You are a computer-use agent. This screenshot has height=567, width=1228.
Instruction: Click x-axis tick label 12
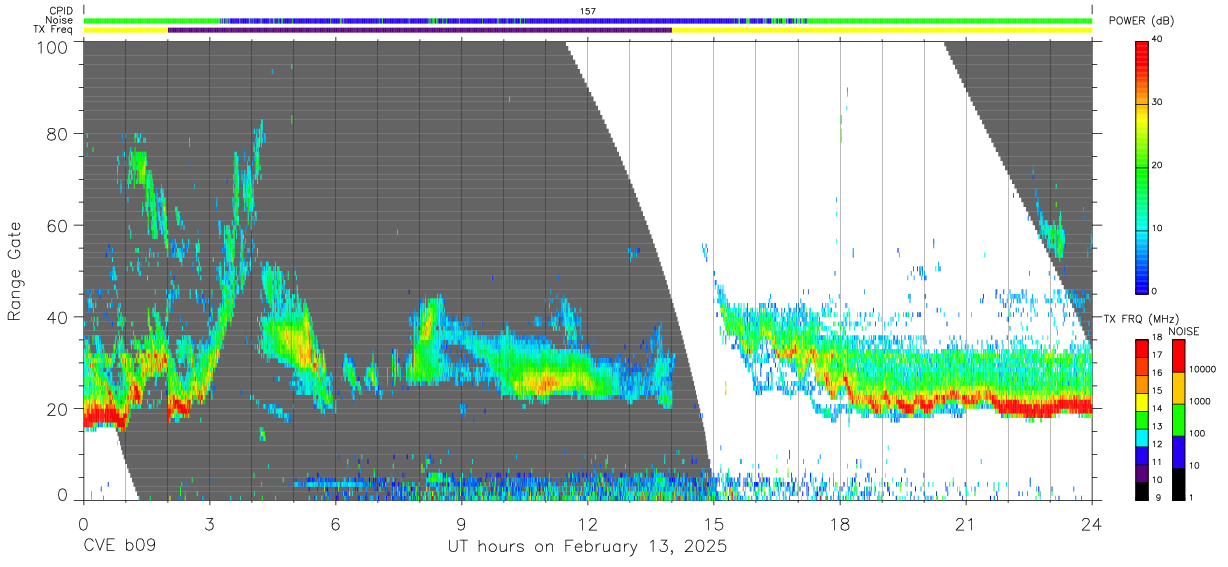(x=587, y=523)
